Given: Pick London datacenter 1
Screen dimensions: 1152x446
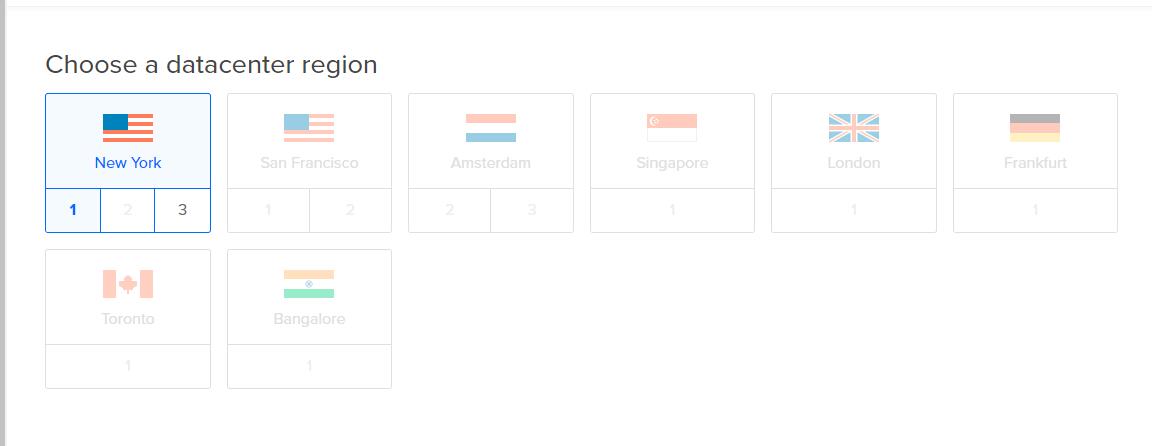Looking at the screenshot, I should 854,210.
